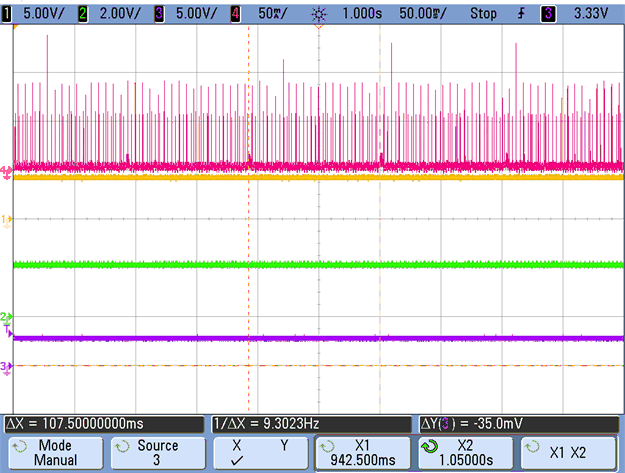Click the channel 1 indicator in the header
The image size is (625, 473).
(x=6, y=14)
